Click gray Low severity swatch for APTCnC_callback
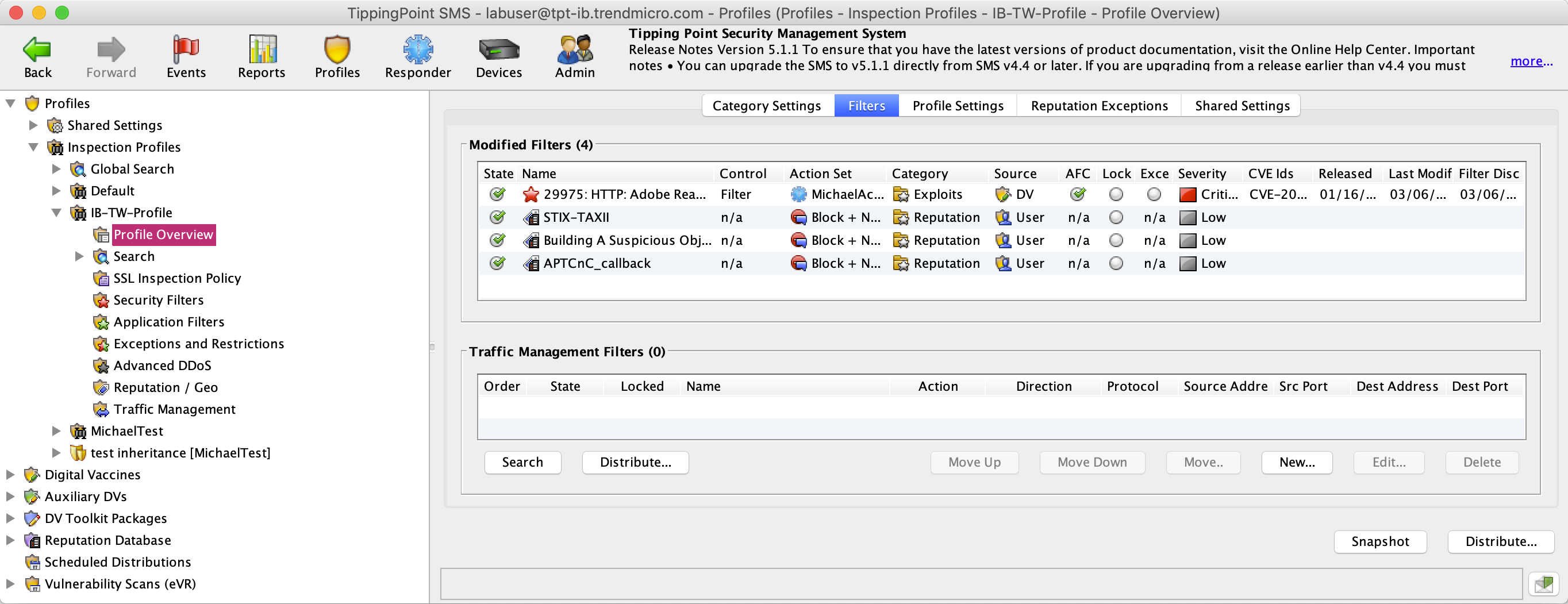 [x=1187, y=264]
